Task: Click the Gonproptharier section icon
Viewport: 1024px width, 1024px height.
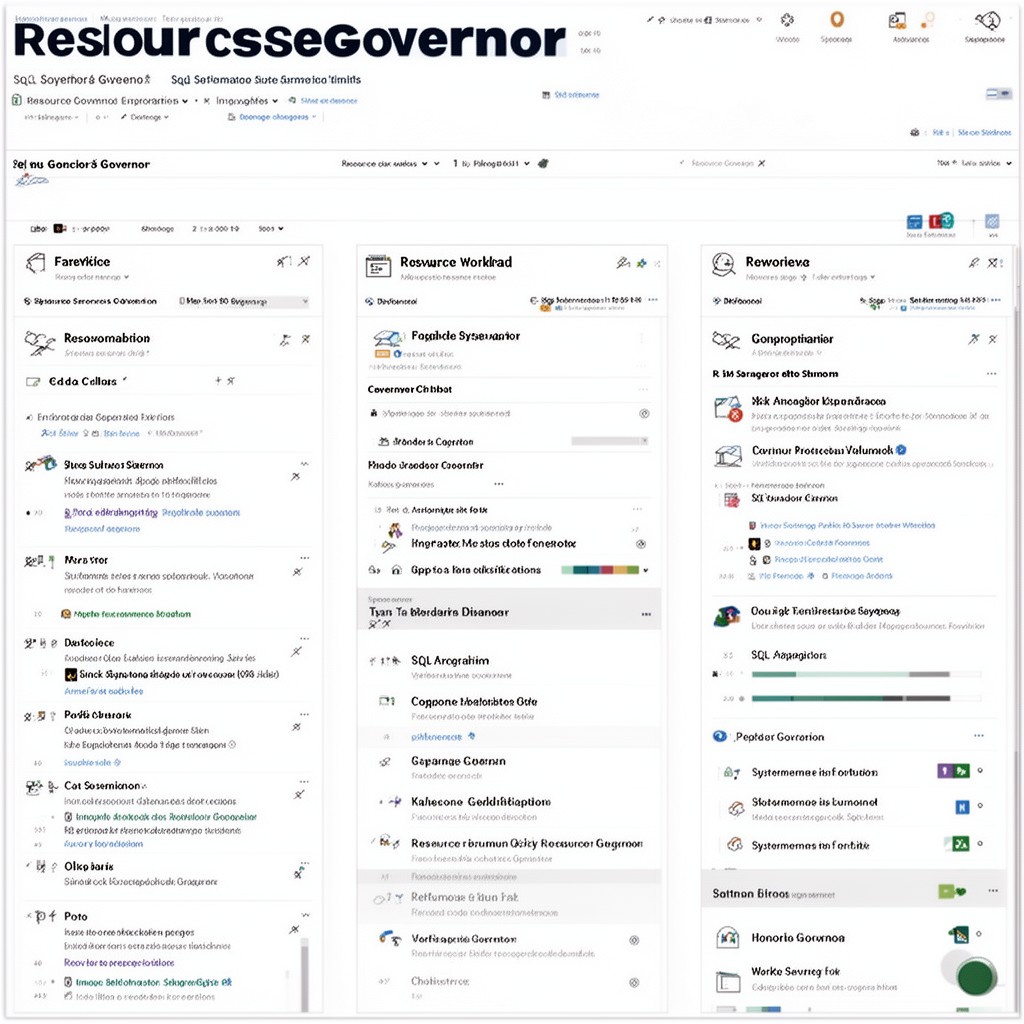Action: point(726,340)
